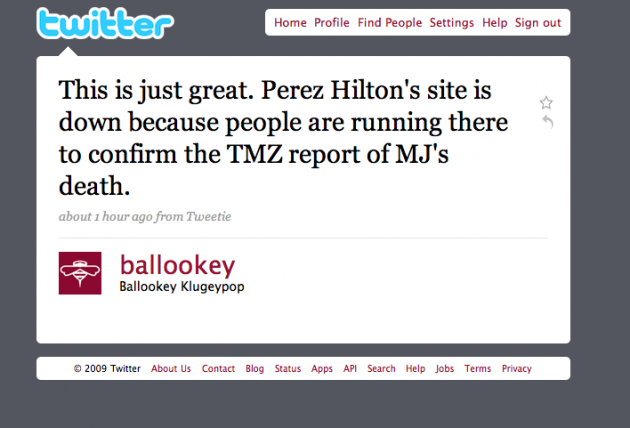The width and height of the screenshot is (630, 428).
Task: Favorite this tweet with the star icon
Action: (x=546, y=103)
